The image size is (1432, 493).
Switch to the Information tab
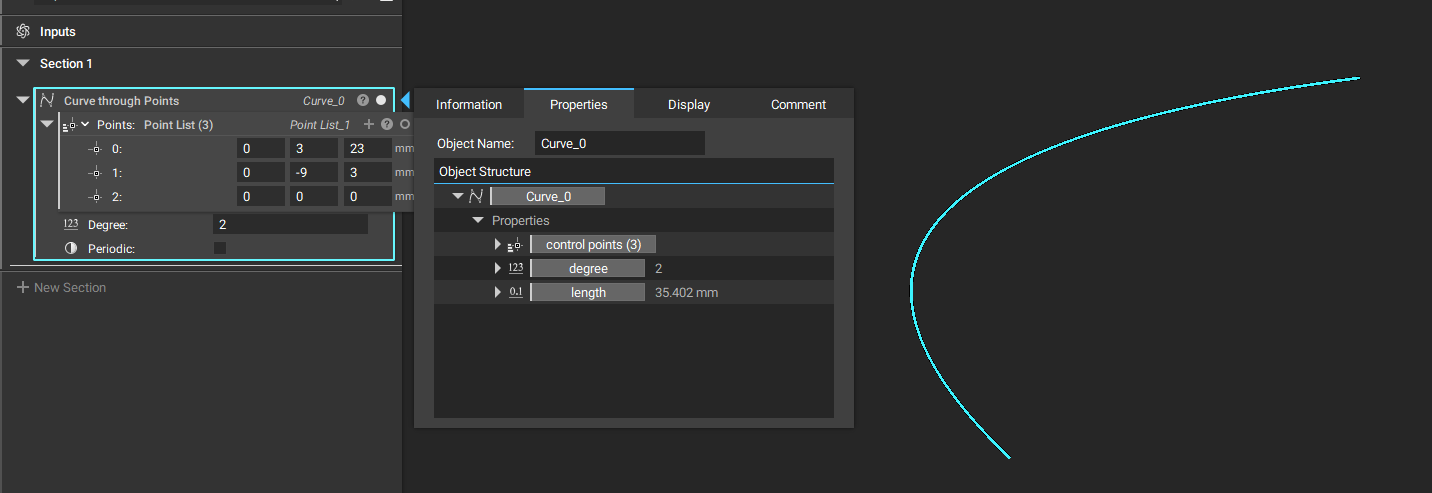coord(469,104)
